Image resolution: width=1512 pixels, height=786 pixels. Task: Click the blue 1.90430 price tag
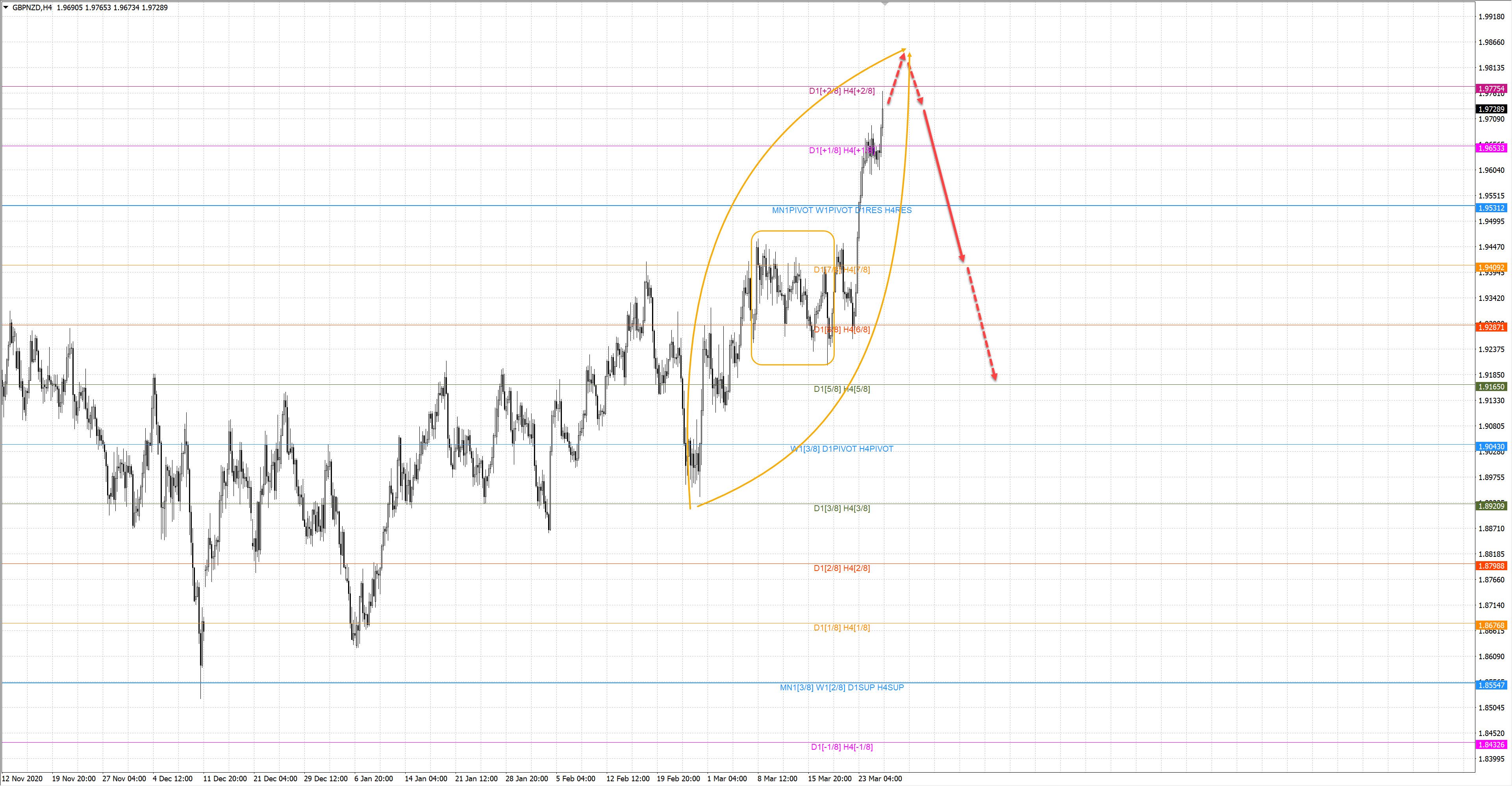point(1491,447)
